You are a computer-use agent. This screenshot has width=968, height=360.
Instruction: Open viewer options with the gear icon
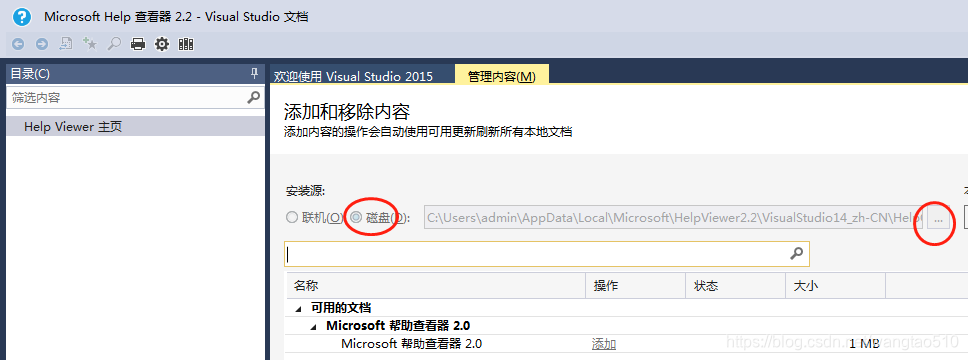click(x=162, y=44)
